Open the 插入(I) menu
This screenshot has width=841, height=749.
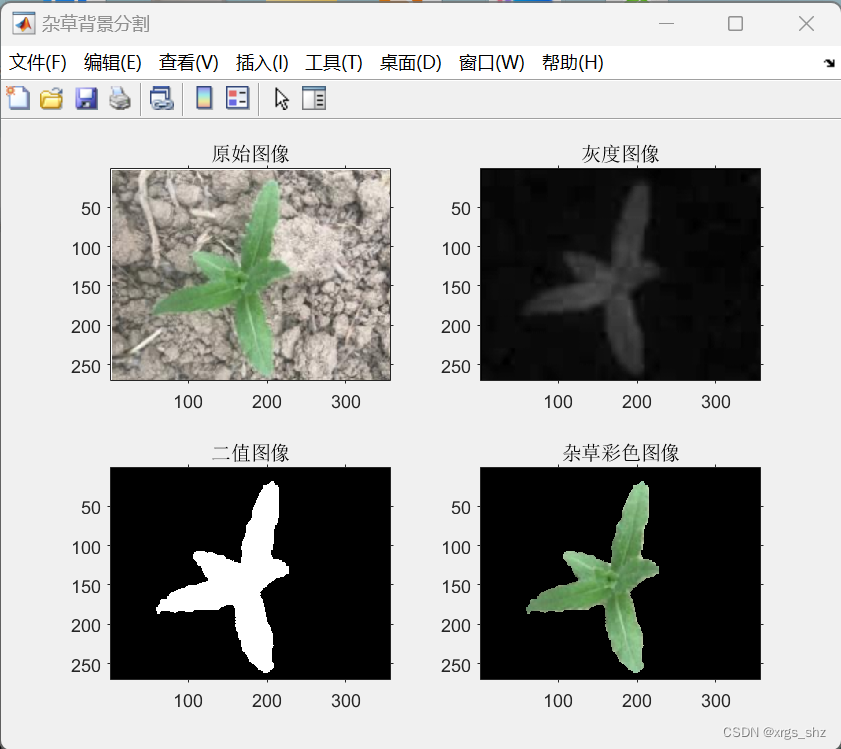click(x=262, y=63)
